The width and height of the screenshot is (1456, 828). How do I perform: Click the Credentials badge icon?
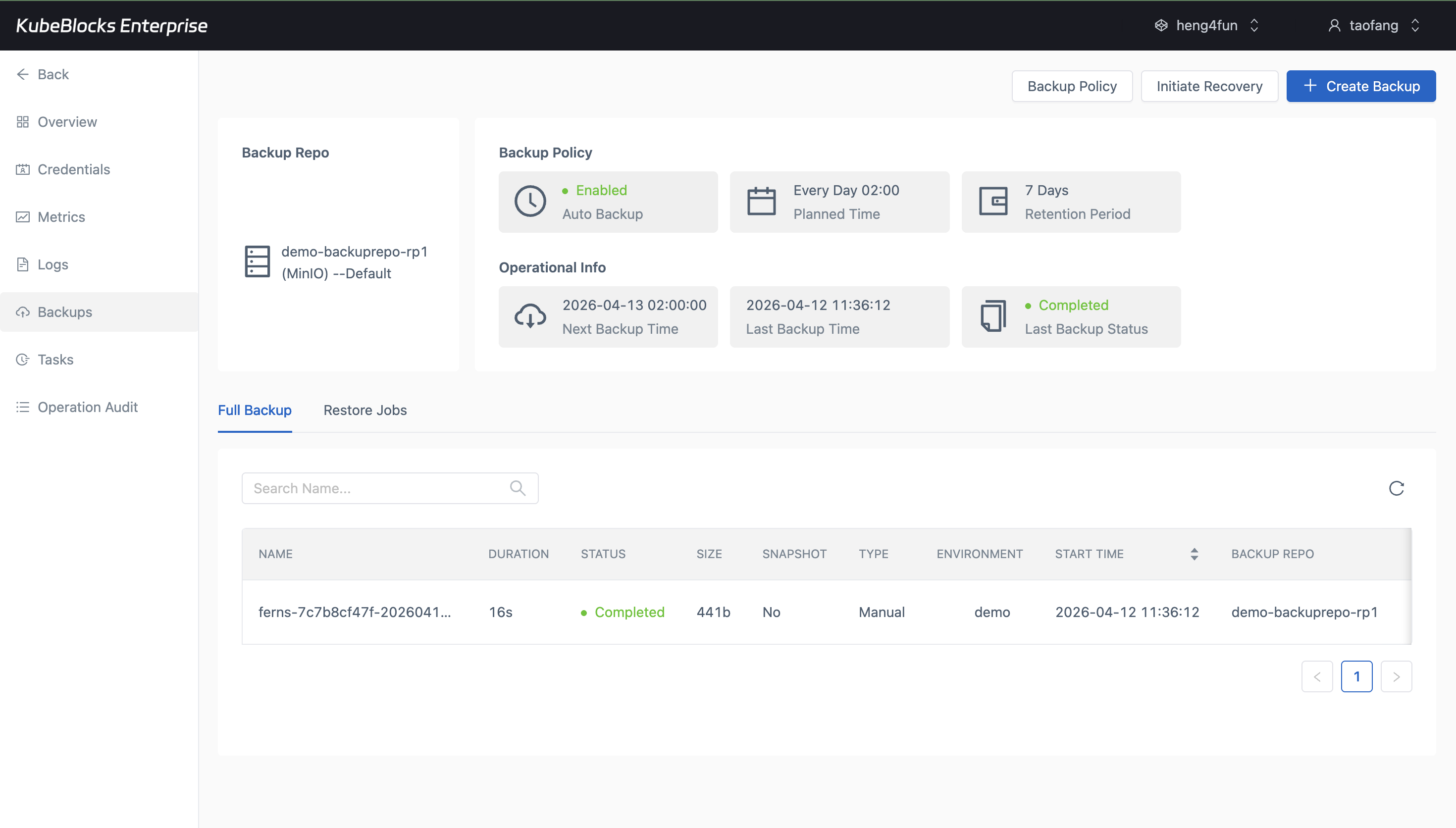coord(22,169)
